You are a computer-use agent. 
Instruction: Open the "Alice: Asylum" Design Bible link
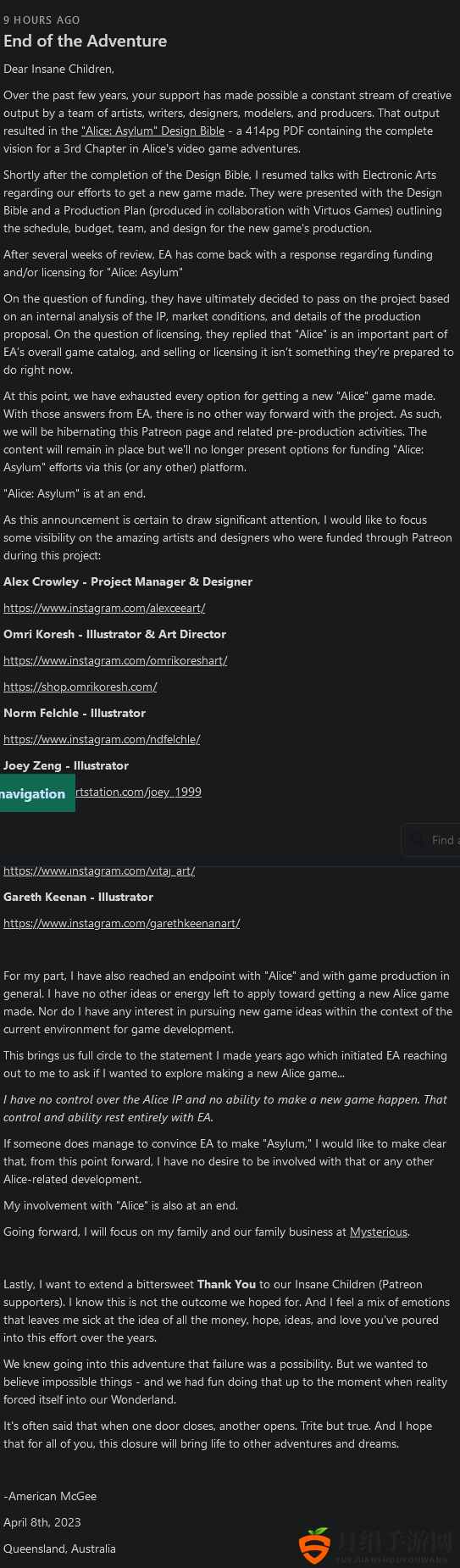pos(153,131)
